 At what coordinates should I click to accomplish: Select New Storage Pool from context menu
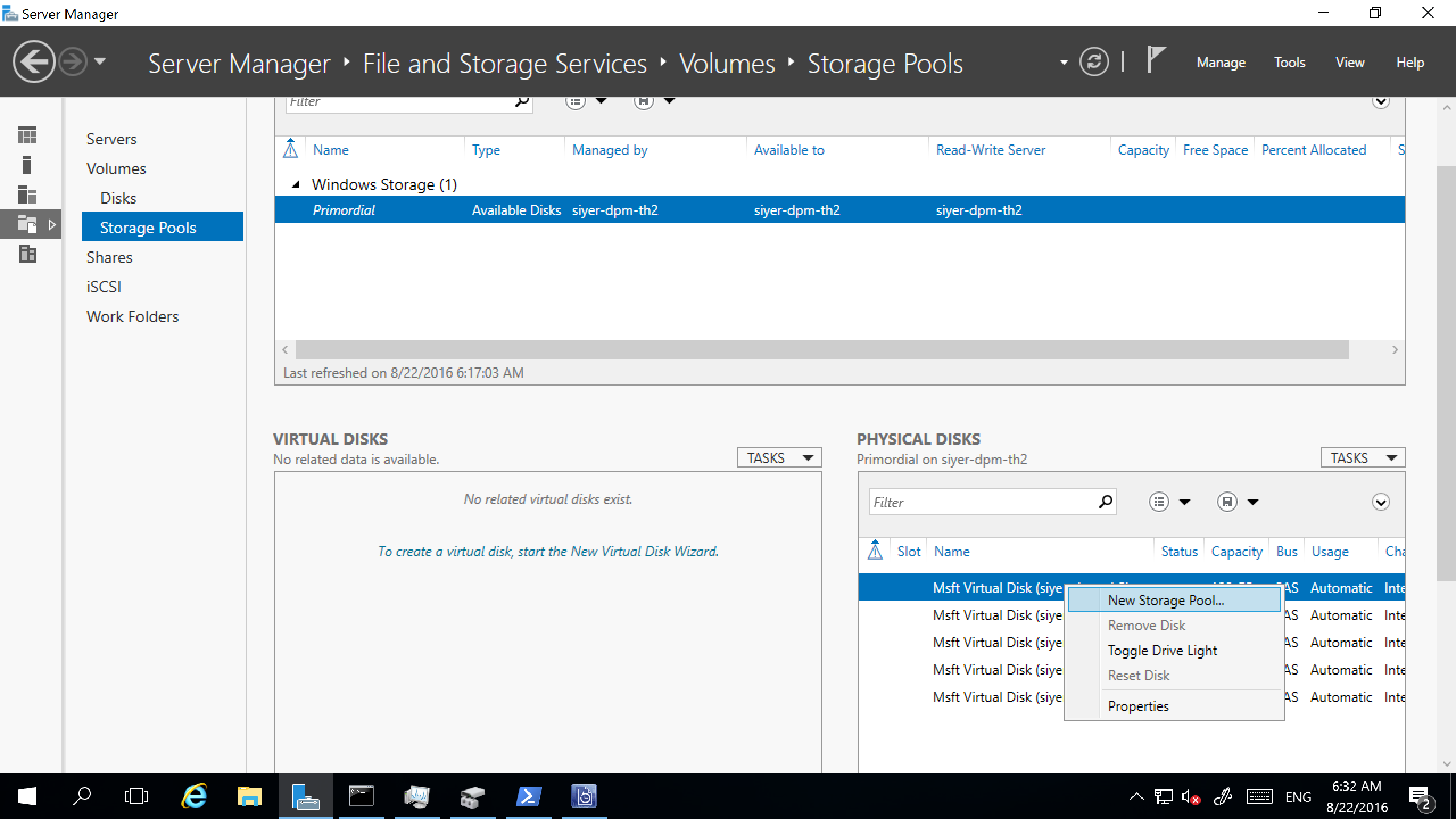(x=1165, y=599)
